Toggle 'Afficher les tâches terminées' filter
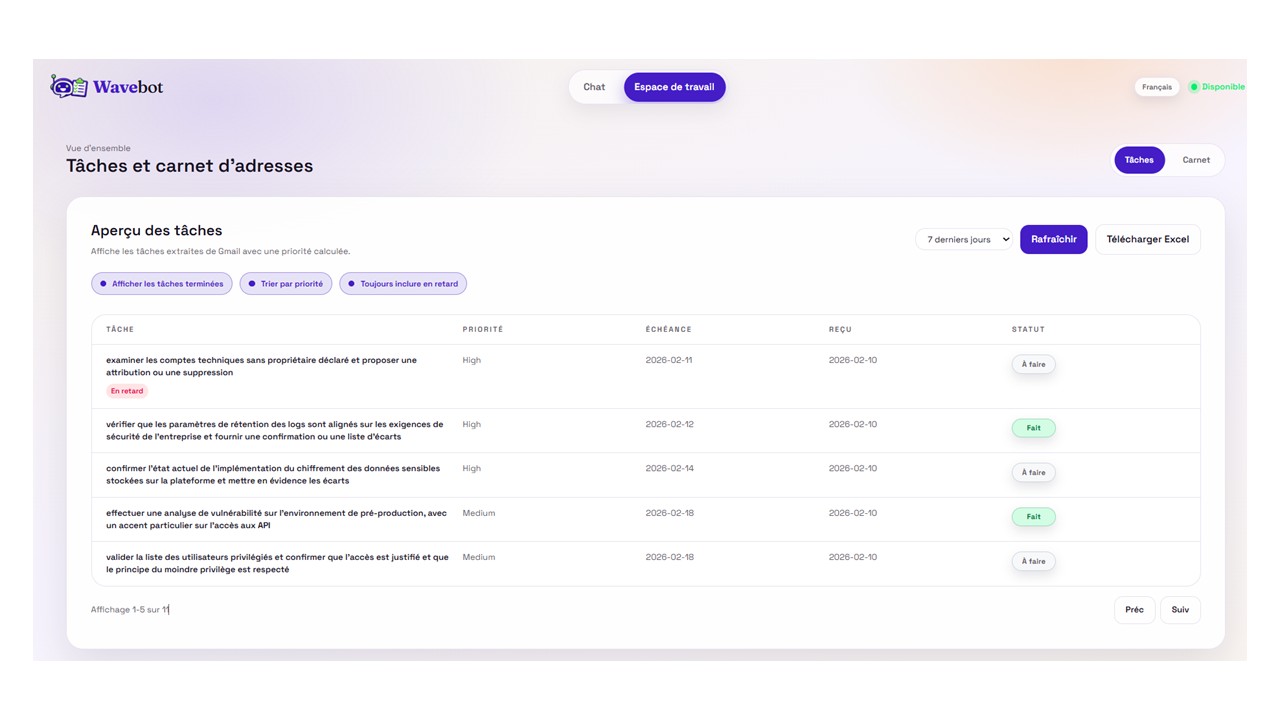The width and height of the screenshot is (1280, 720). 162,284
